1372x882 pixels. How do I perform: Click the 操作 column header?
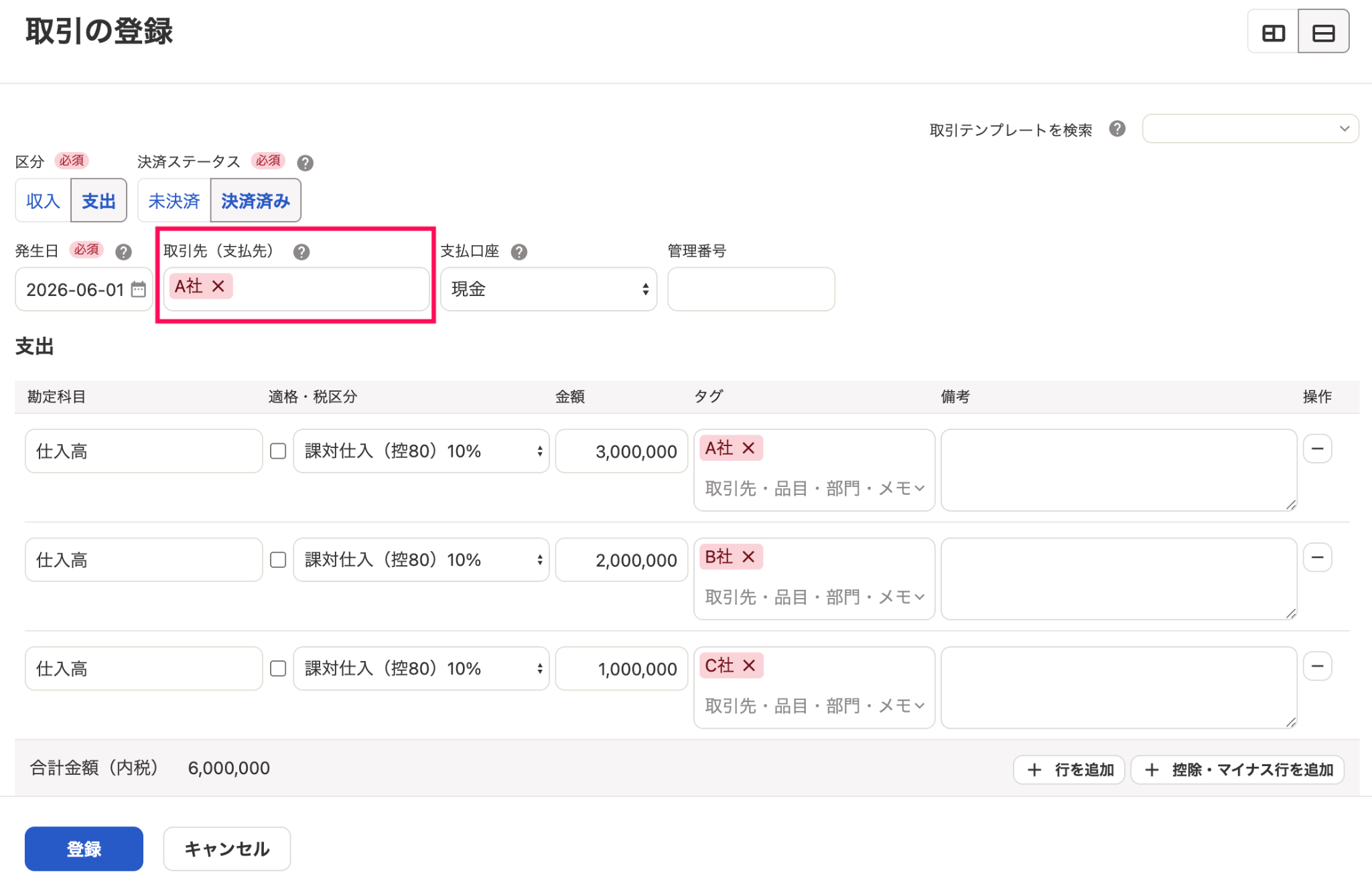coord(1317,396)
